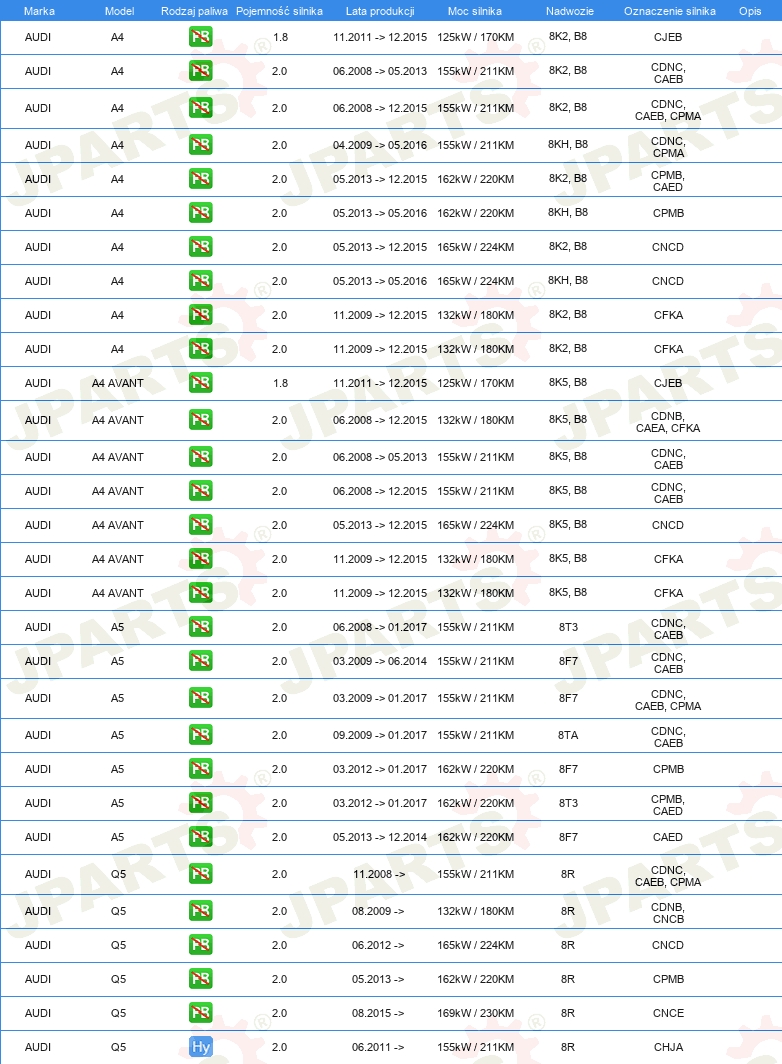Click the Opis column header

[x=750, y=11]
